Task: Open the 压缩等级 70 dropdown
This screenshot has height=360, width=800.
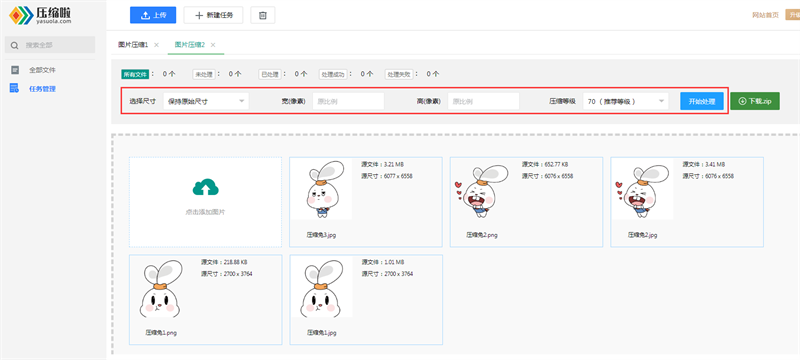Action: tap(626, 101)
